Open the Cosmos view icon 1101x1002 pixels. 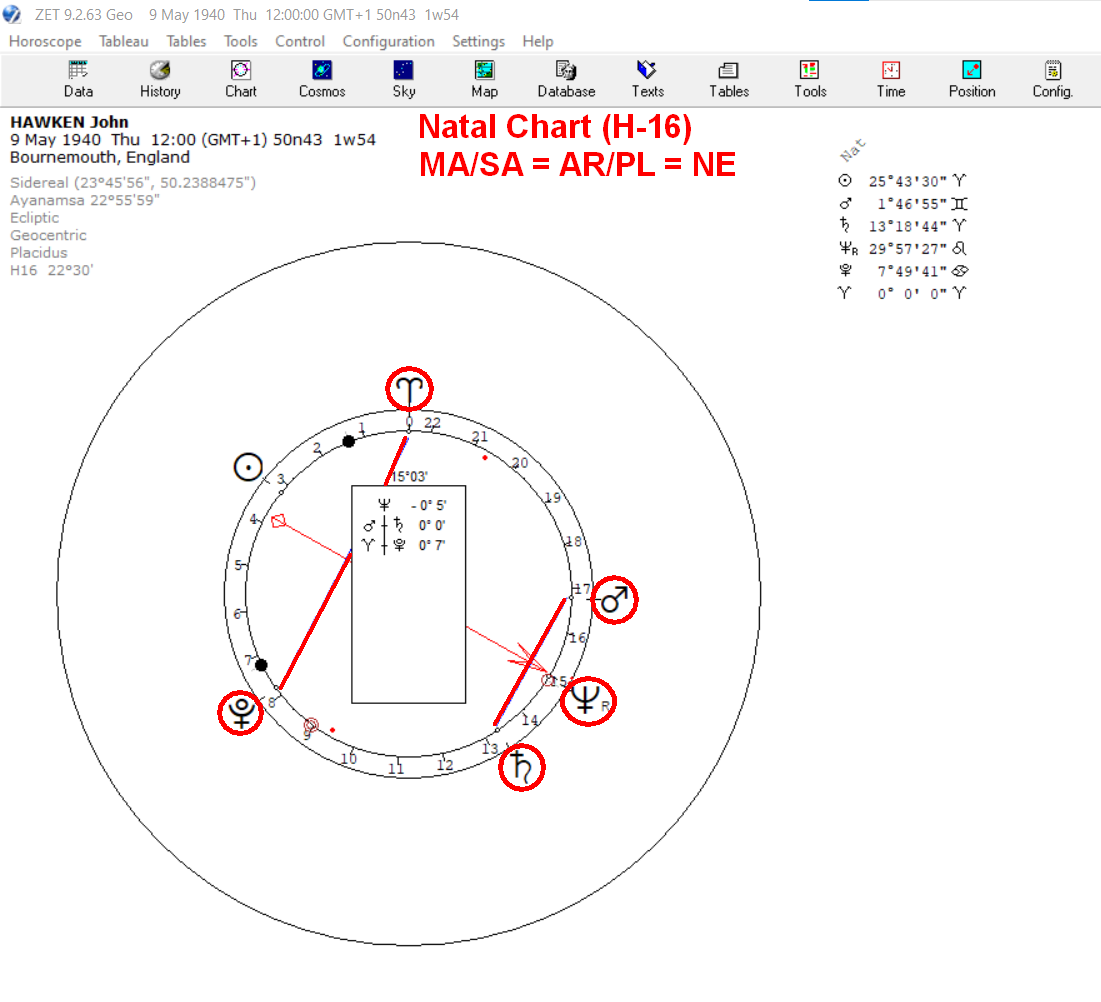click(x=322, y=79)
